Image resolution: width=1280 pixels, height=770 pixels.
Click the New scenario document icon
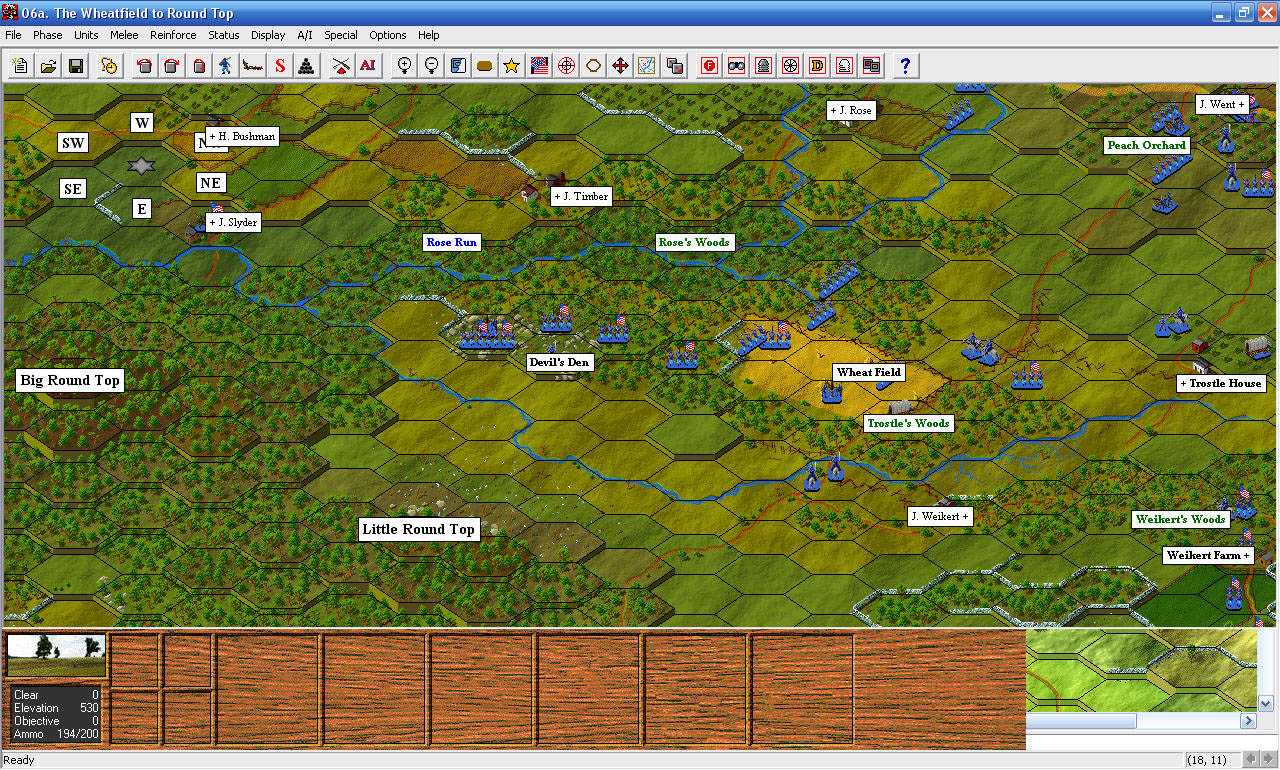pos(20,66)
